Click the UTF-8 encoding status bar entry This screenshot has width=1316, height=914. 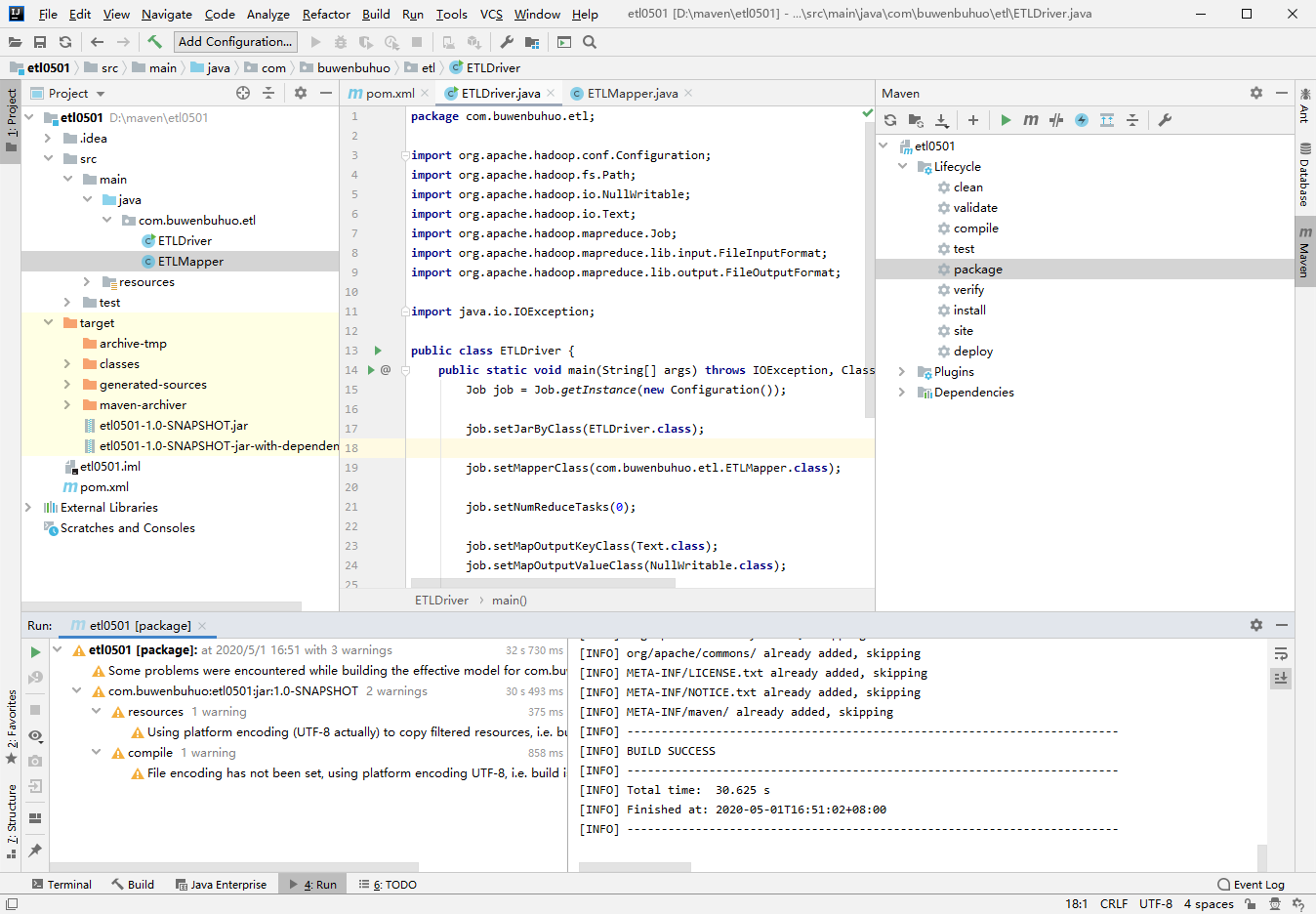1156,903
